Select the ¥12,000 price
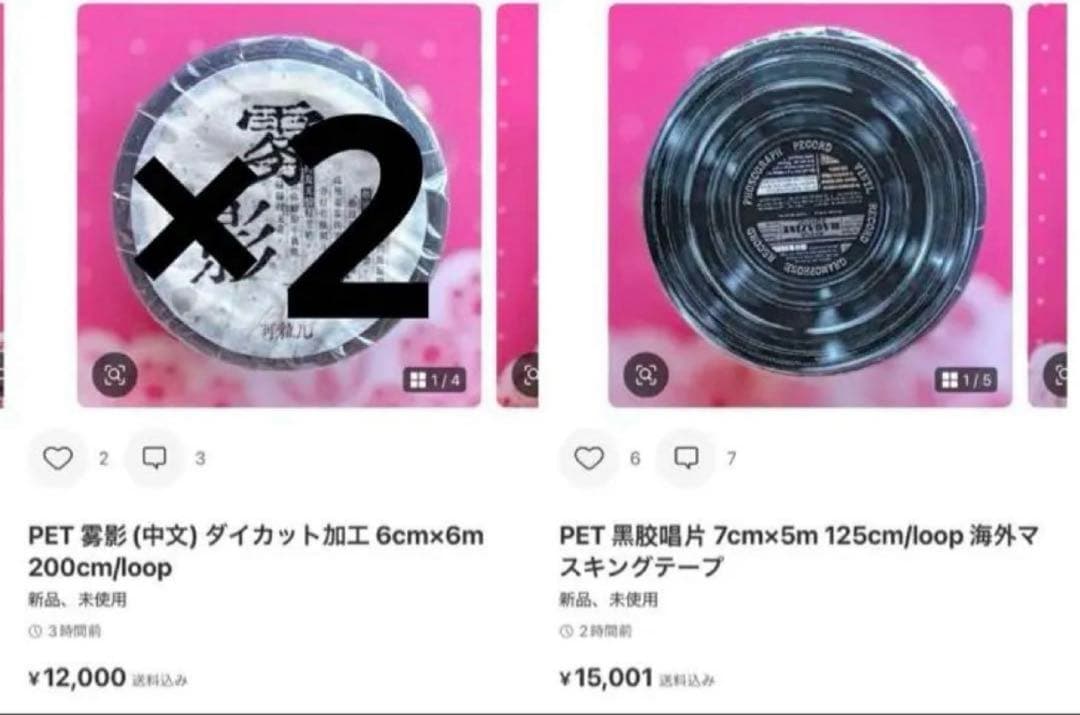 click(77, 678)
